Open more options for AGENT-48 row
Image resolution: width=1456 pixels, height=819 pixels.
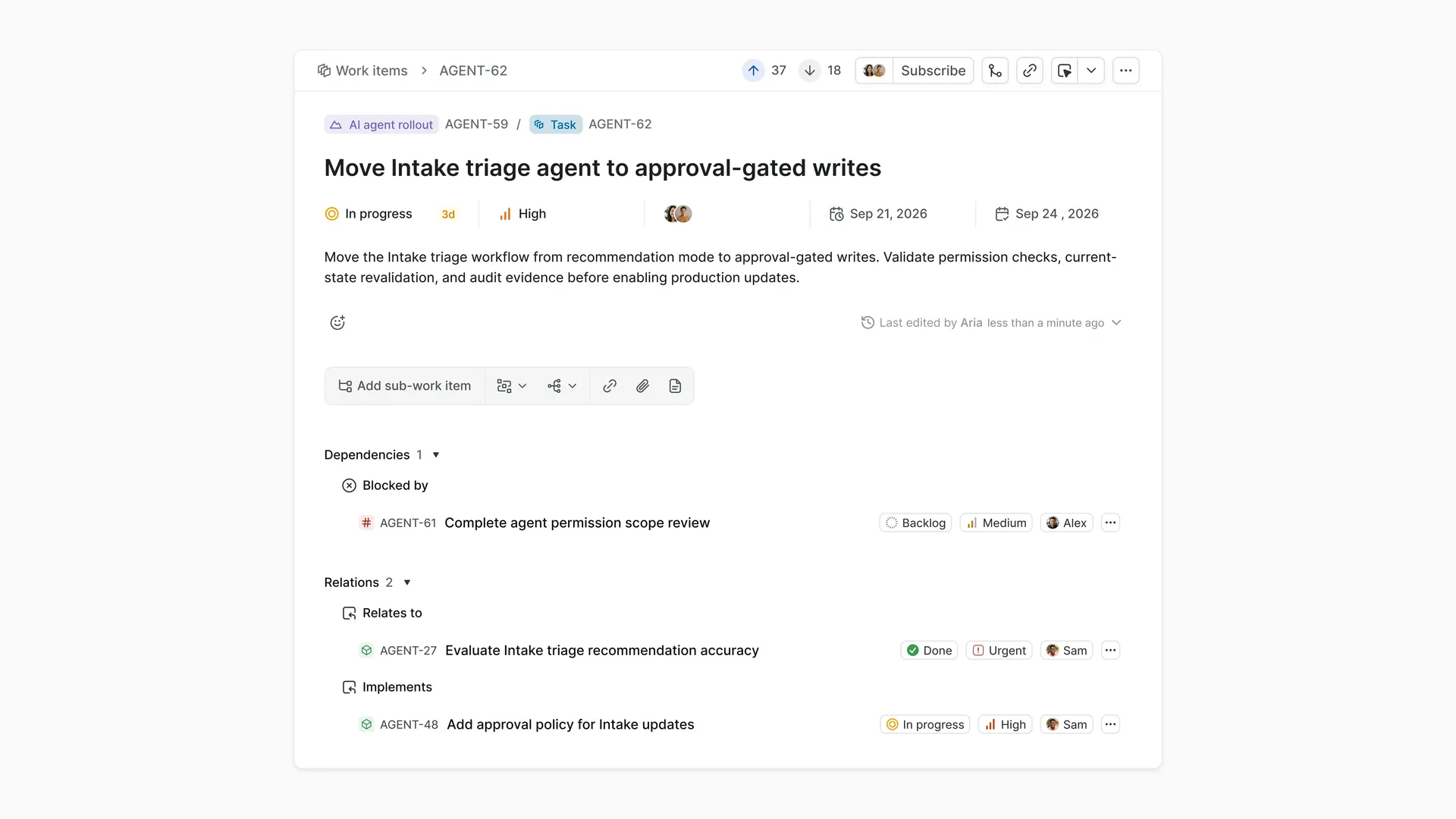(x=1110, y=725)
